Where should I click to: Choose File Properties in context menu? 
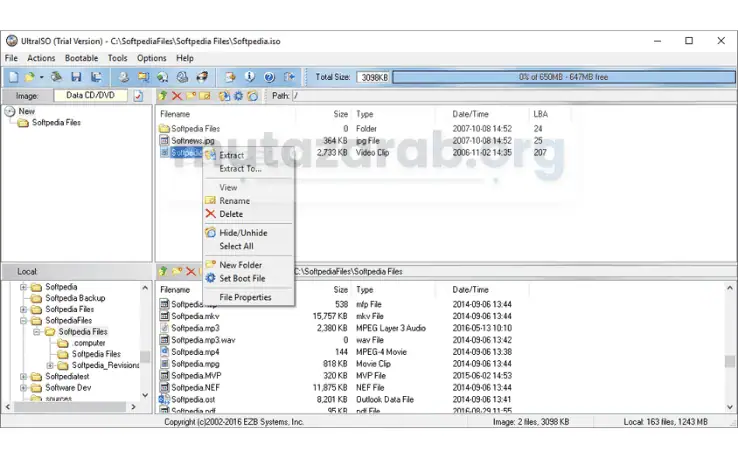coord(249,297)
